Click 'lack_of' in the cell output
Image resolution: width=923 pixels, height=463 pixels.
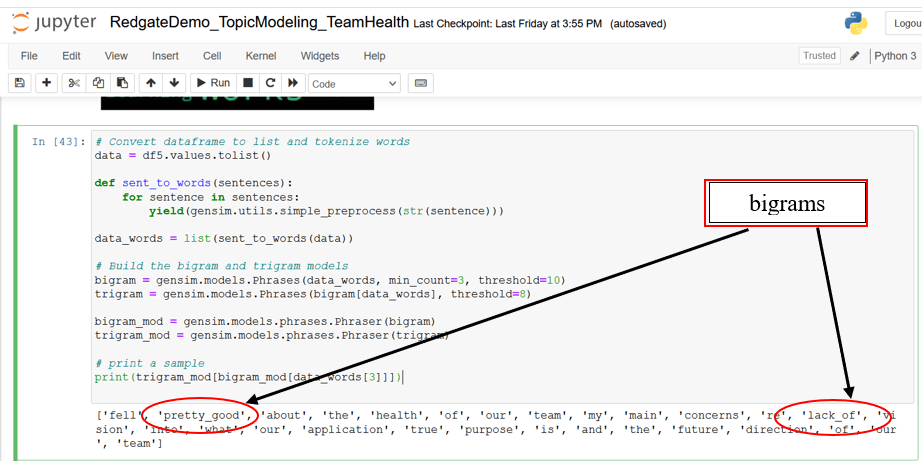(831, 415)
